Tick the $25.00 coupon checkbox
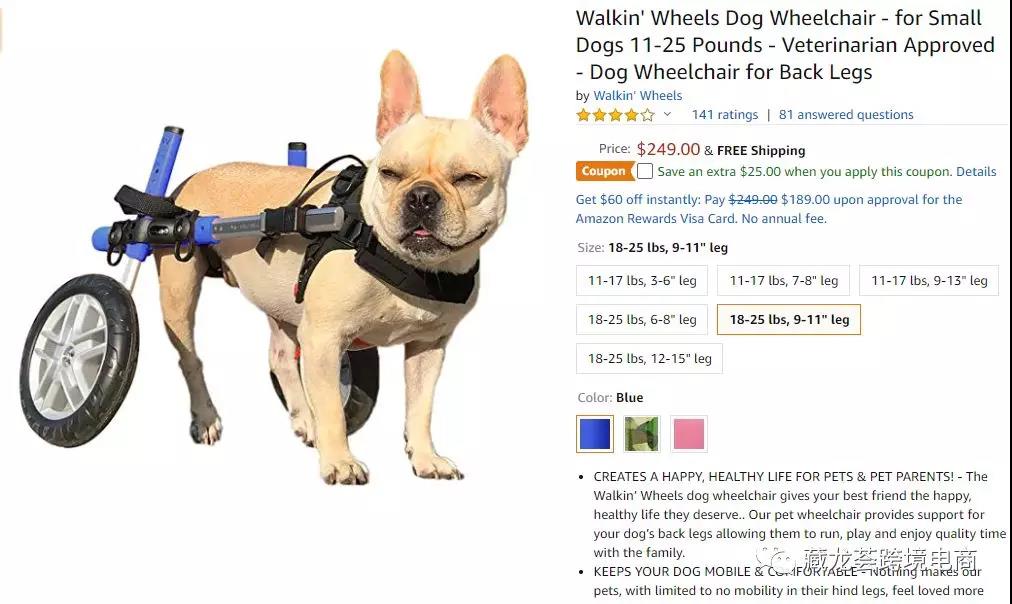Screen dimensions: 1012x604 [645, 171]
